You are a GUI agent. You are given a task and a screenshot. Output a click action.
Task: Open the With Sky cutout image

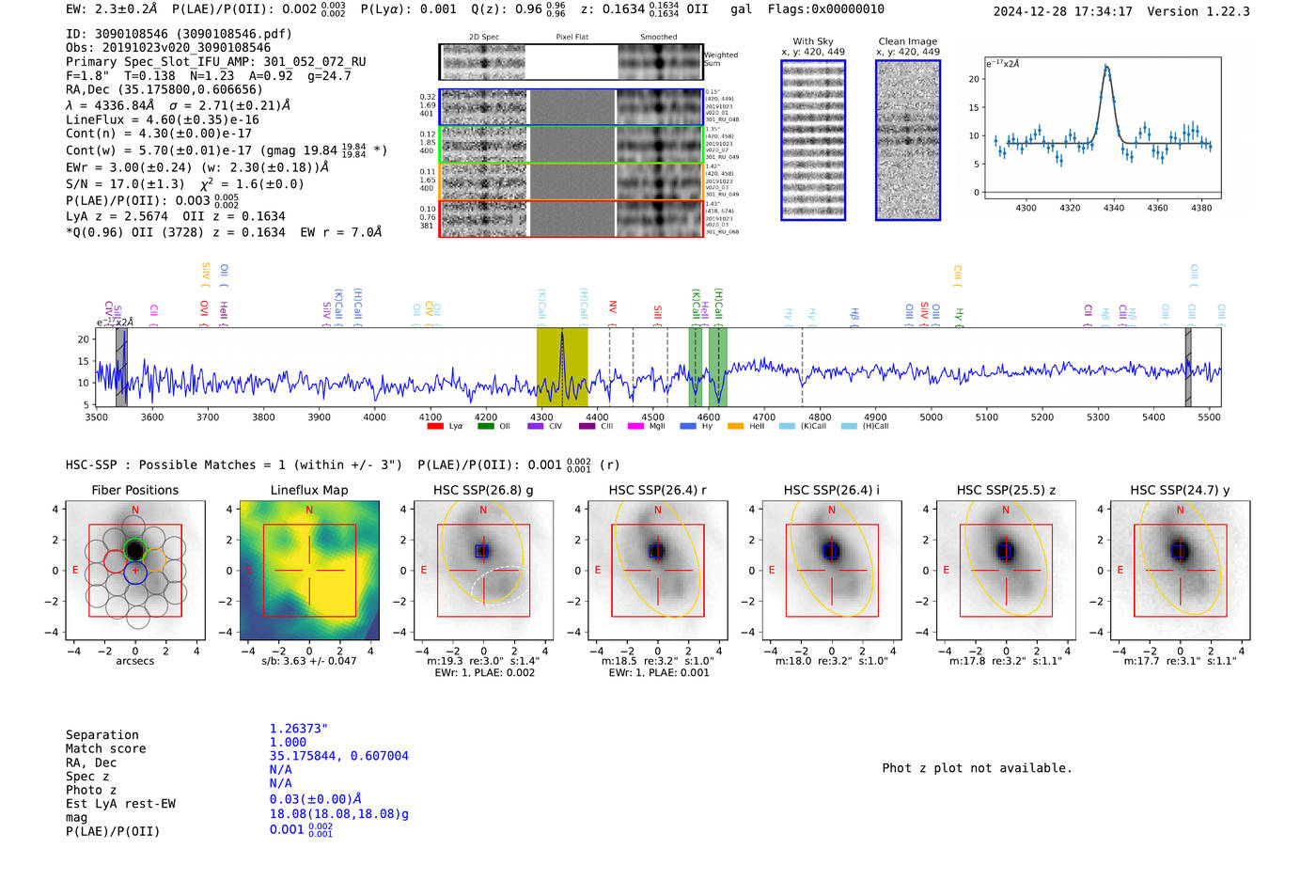(813, 140)
